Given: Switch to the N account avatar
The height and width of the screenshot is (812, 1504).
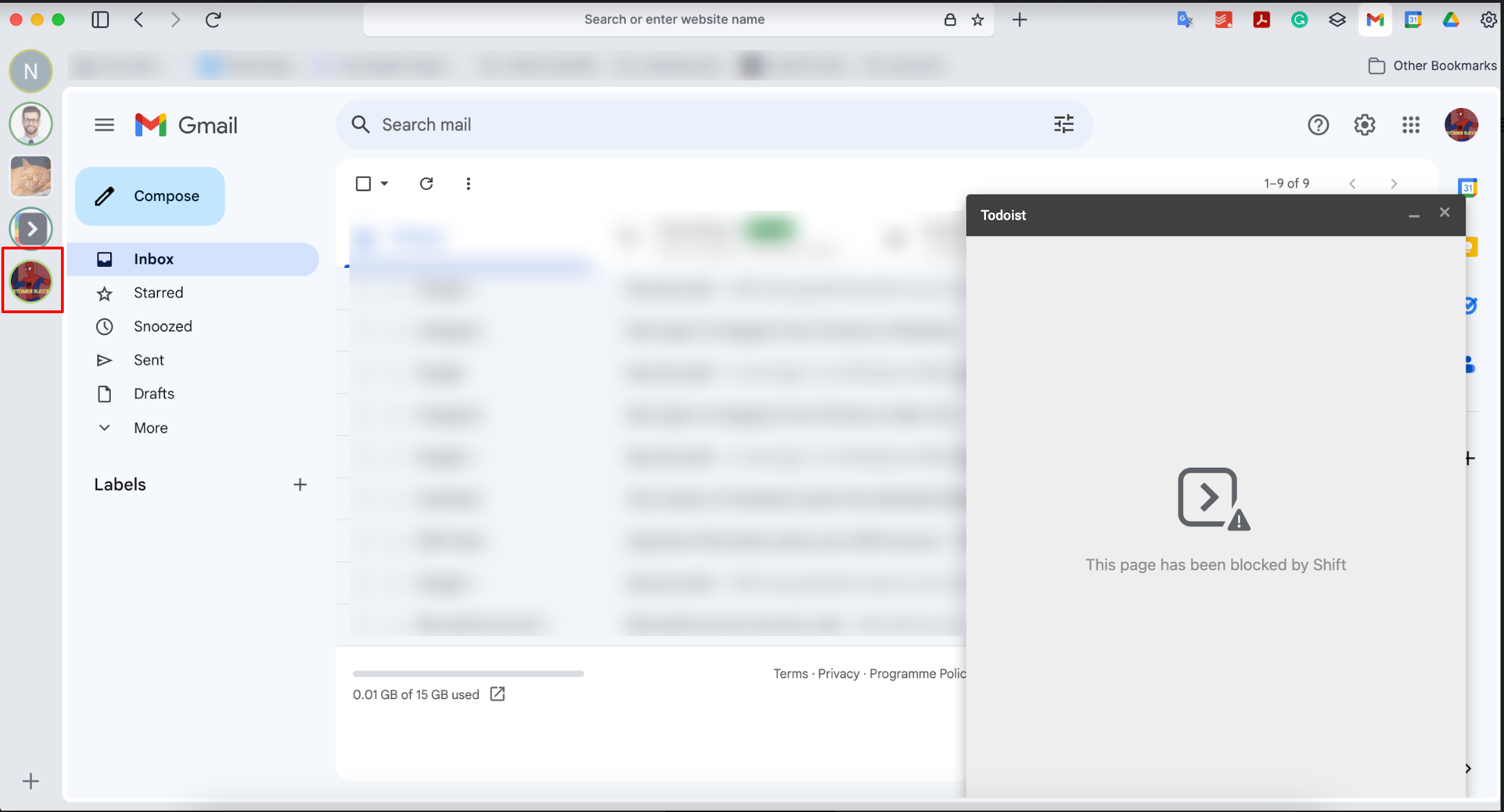Looking at the screenshot, I should coord(30,71).
